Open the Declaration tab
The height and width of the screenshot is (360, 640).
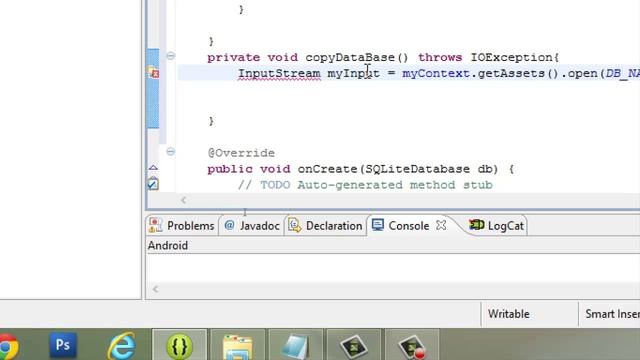tap(325, 226)
